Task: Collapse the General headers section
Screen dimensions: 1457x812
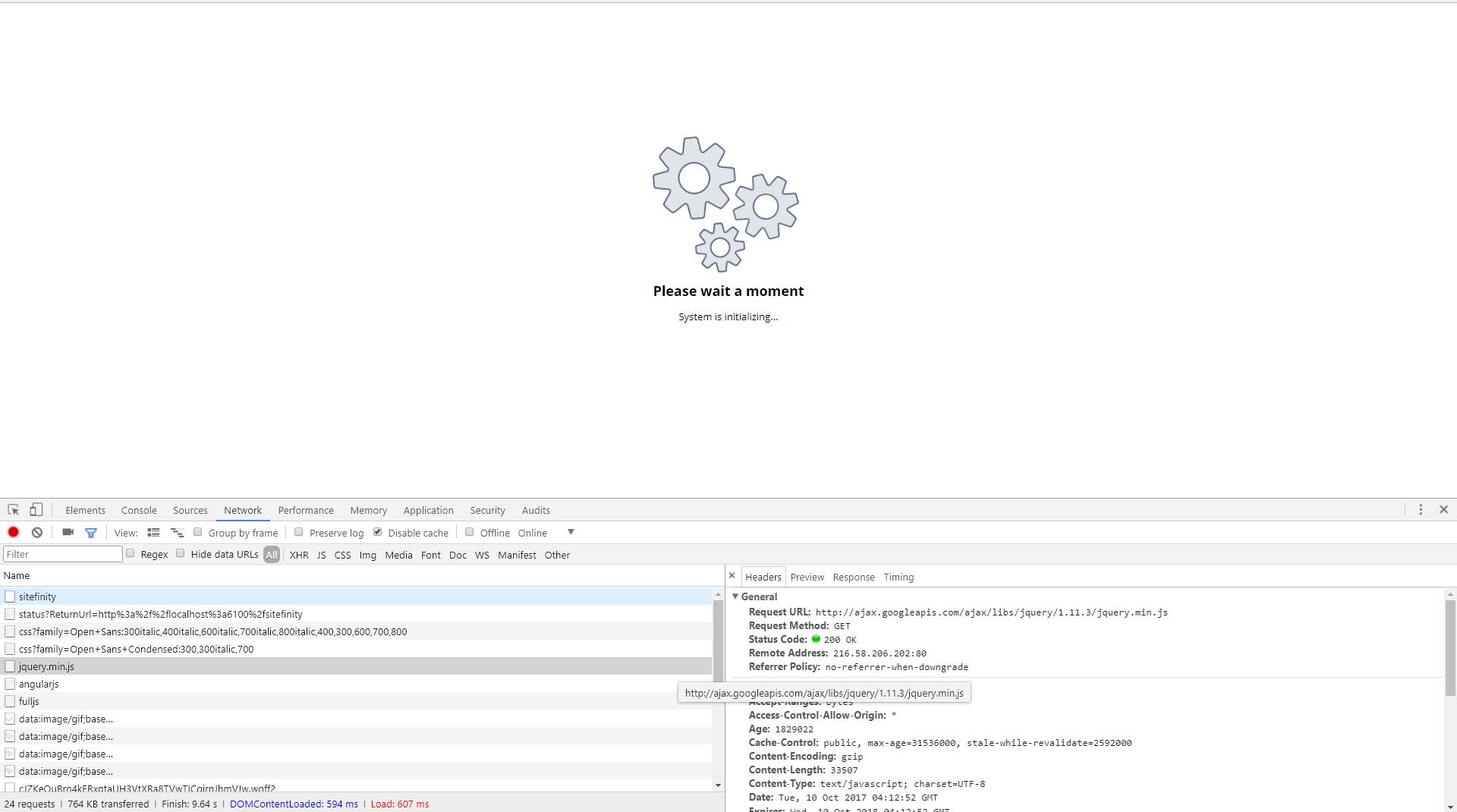Action: (x=735, y=596)
